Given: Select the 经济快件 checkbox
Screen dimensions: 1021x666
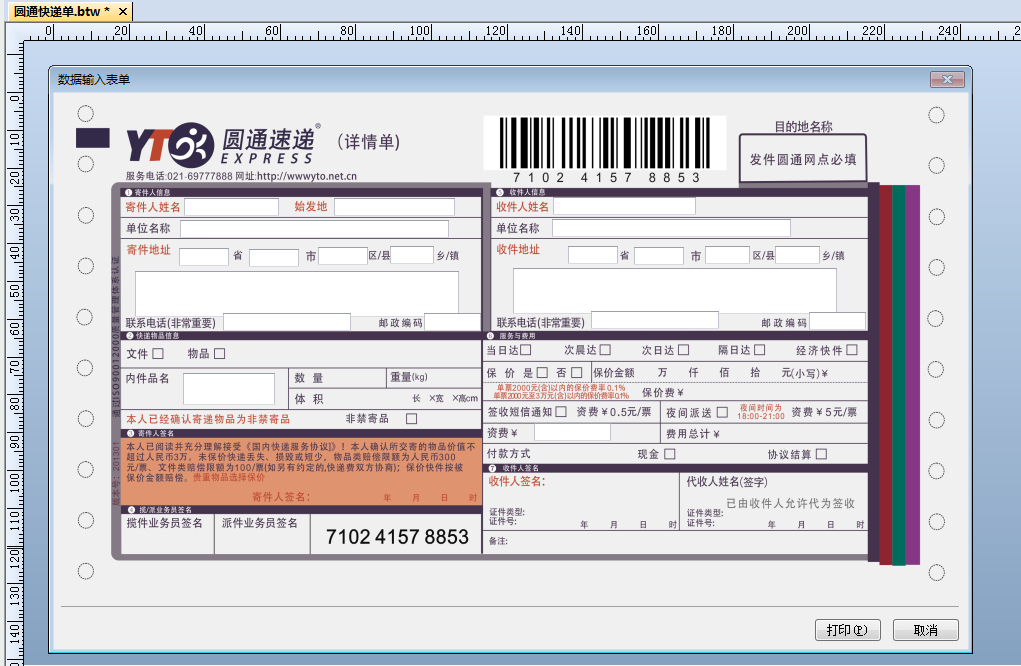Looking at the screenshot, I should point(850,350).
